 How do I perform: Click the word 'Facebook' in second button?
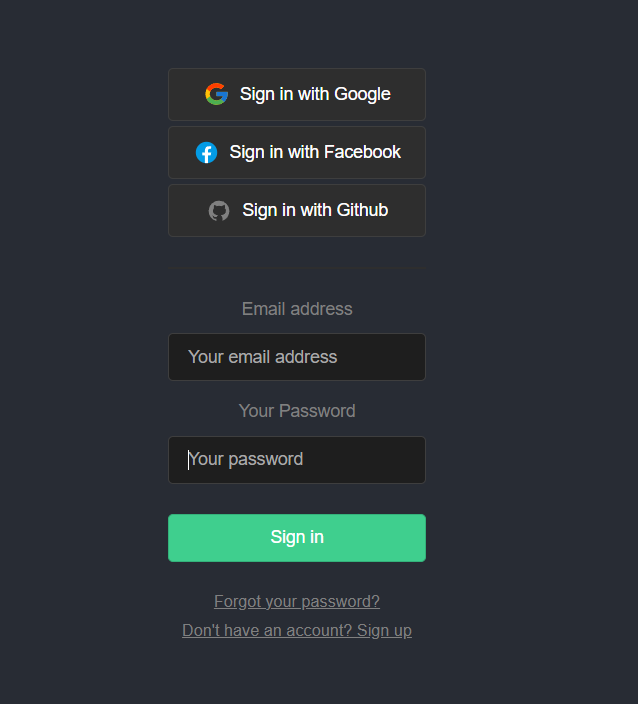(362, 152)
